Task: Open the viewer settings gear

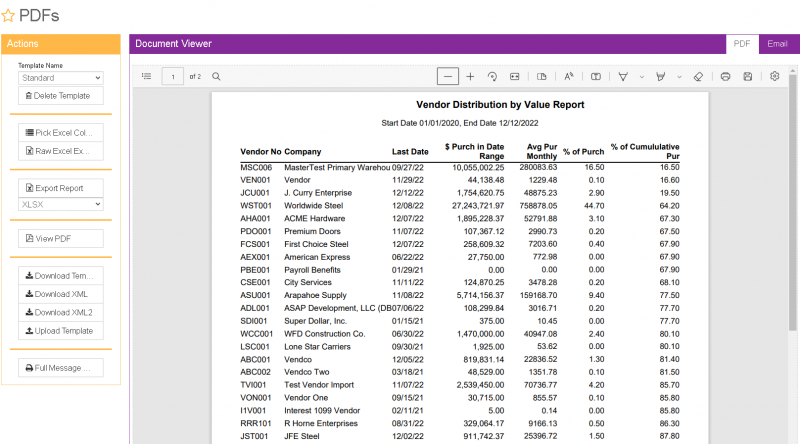Action: (774, 76)
